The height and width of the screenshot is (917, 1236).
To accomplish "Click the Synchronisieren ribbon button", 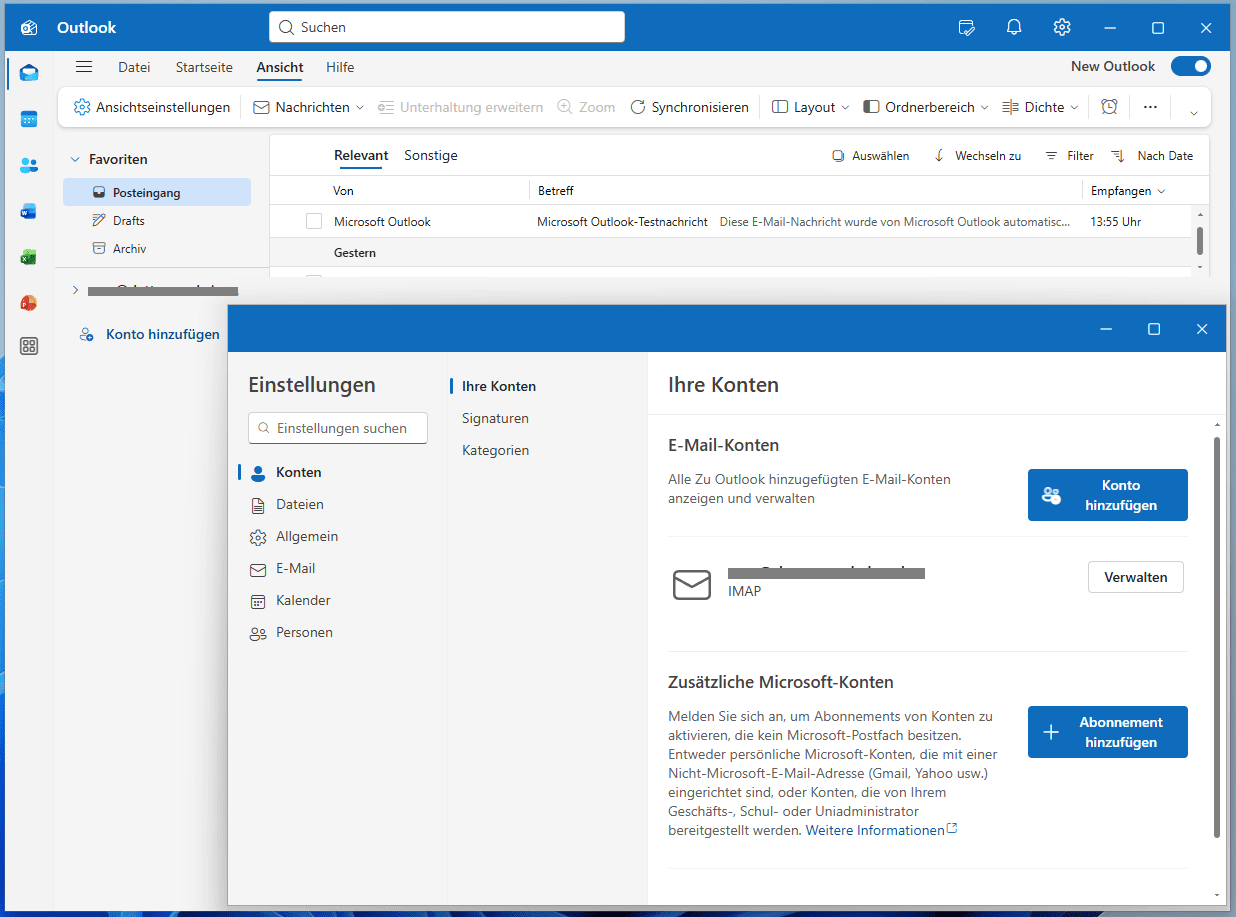I will [689, 107].
